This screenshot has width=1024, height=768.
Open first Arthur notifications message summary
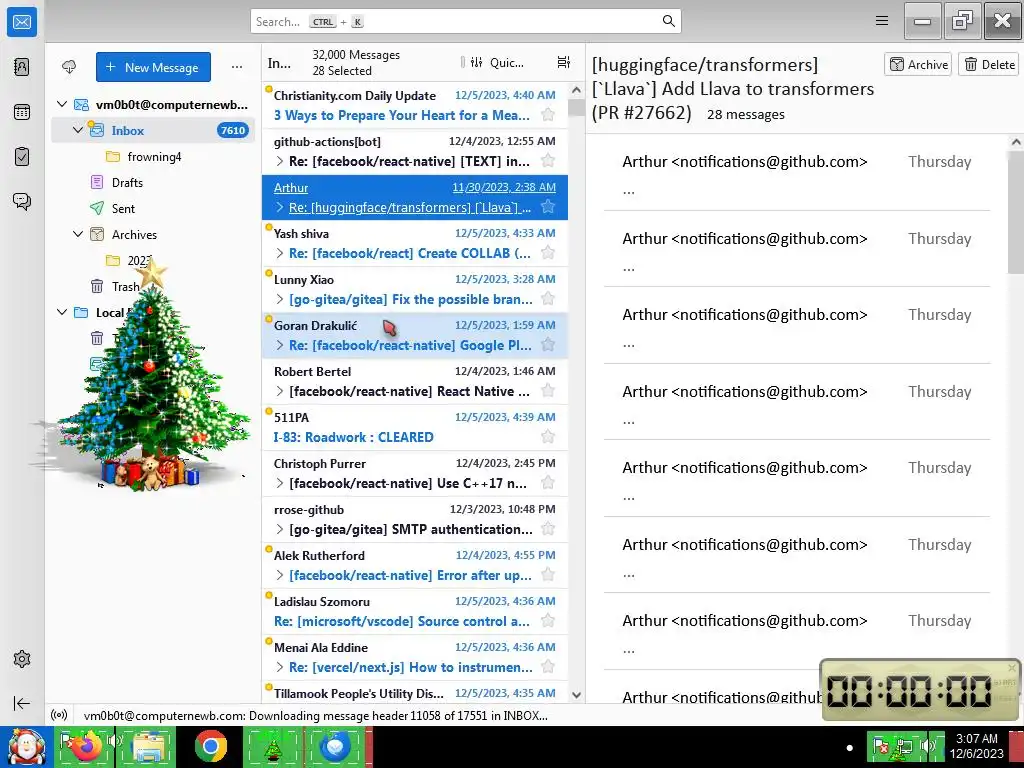[x=797, y=173]
